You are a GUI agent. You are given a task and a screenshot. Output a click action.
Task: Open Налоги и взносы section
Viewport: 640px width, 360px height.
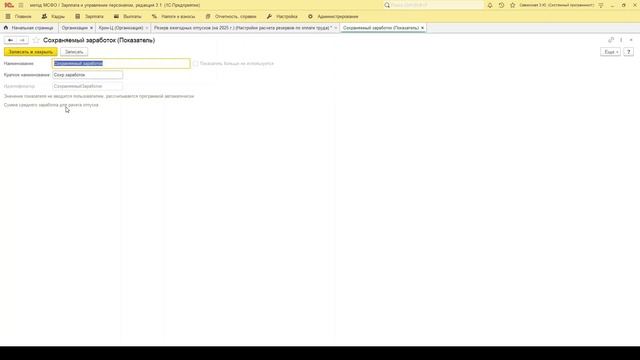(173, 16)
